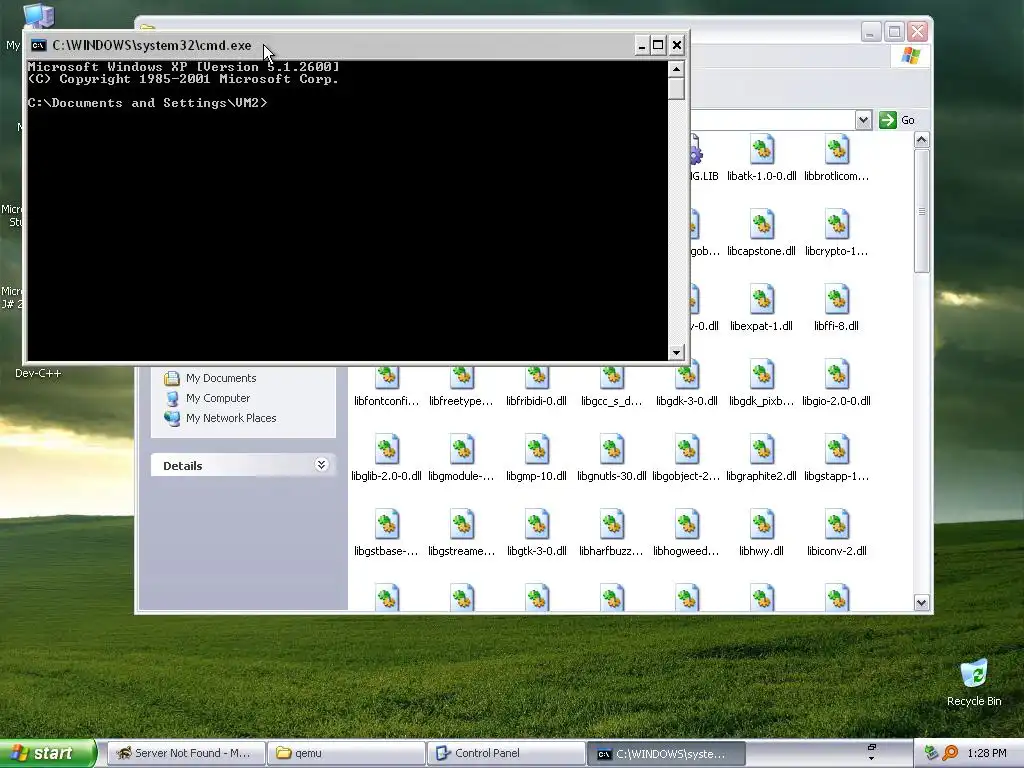Screen dimensions: 1024x768
Task: Open My Documents link in sidebar
Action: click(x=221, y=378)
